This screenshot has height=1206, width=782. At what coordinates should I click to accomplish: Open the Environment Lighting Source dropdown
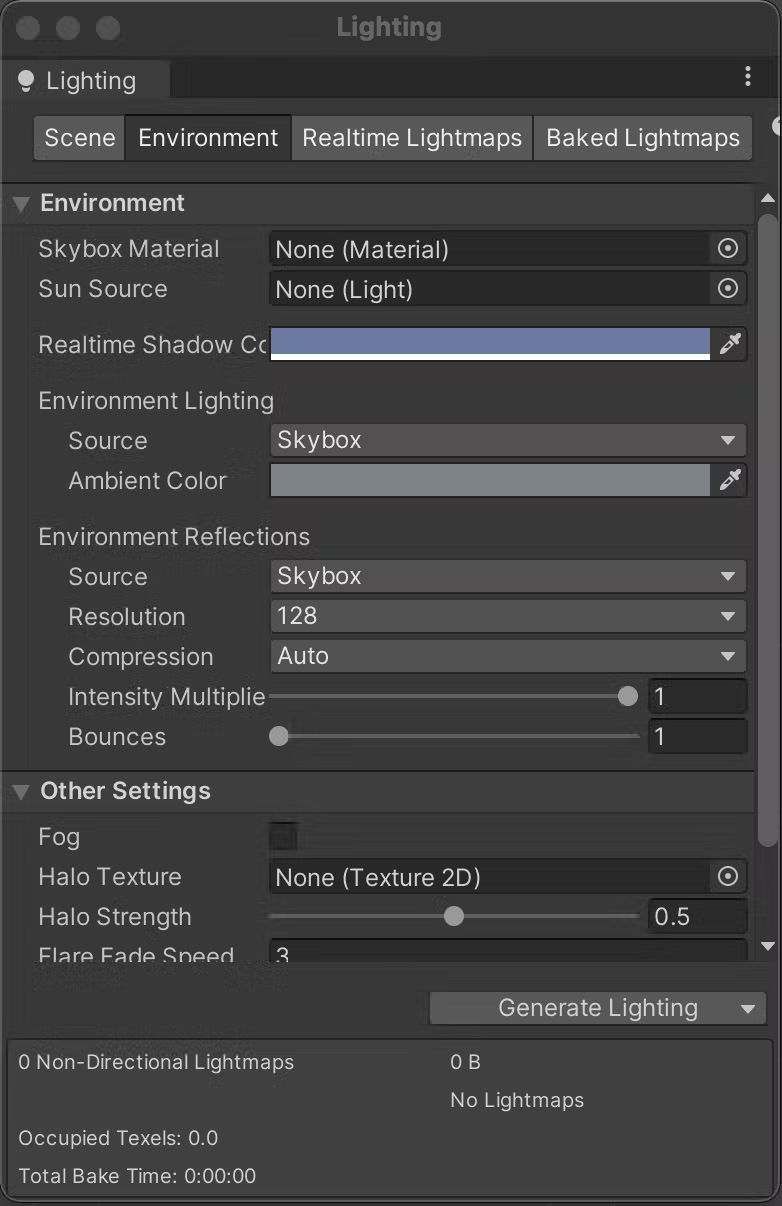tap(507, 440)
